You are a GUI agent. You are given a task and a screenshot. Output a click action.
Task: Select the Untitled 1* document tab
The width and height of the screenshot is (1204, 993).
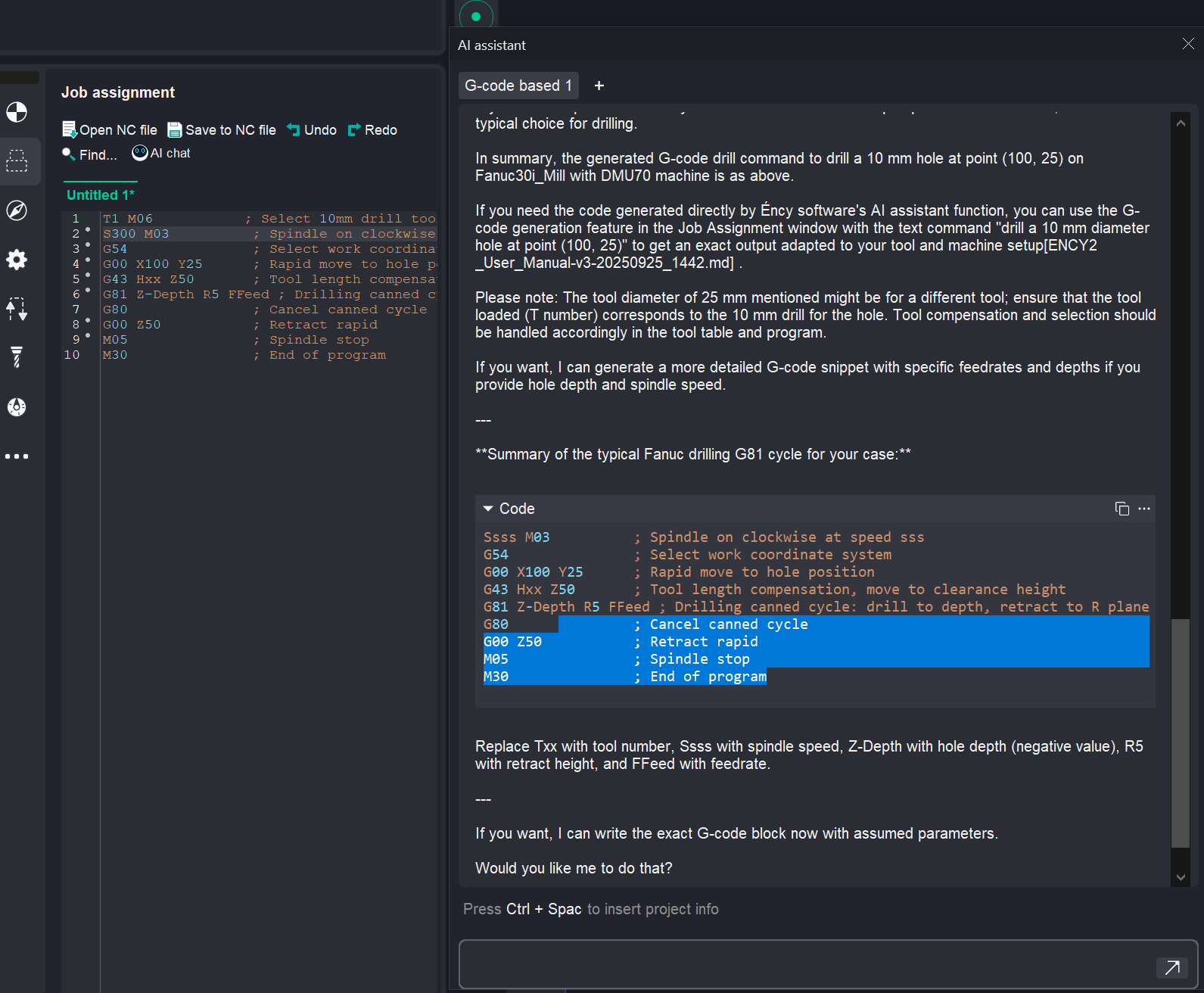[x=100, y=195]
